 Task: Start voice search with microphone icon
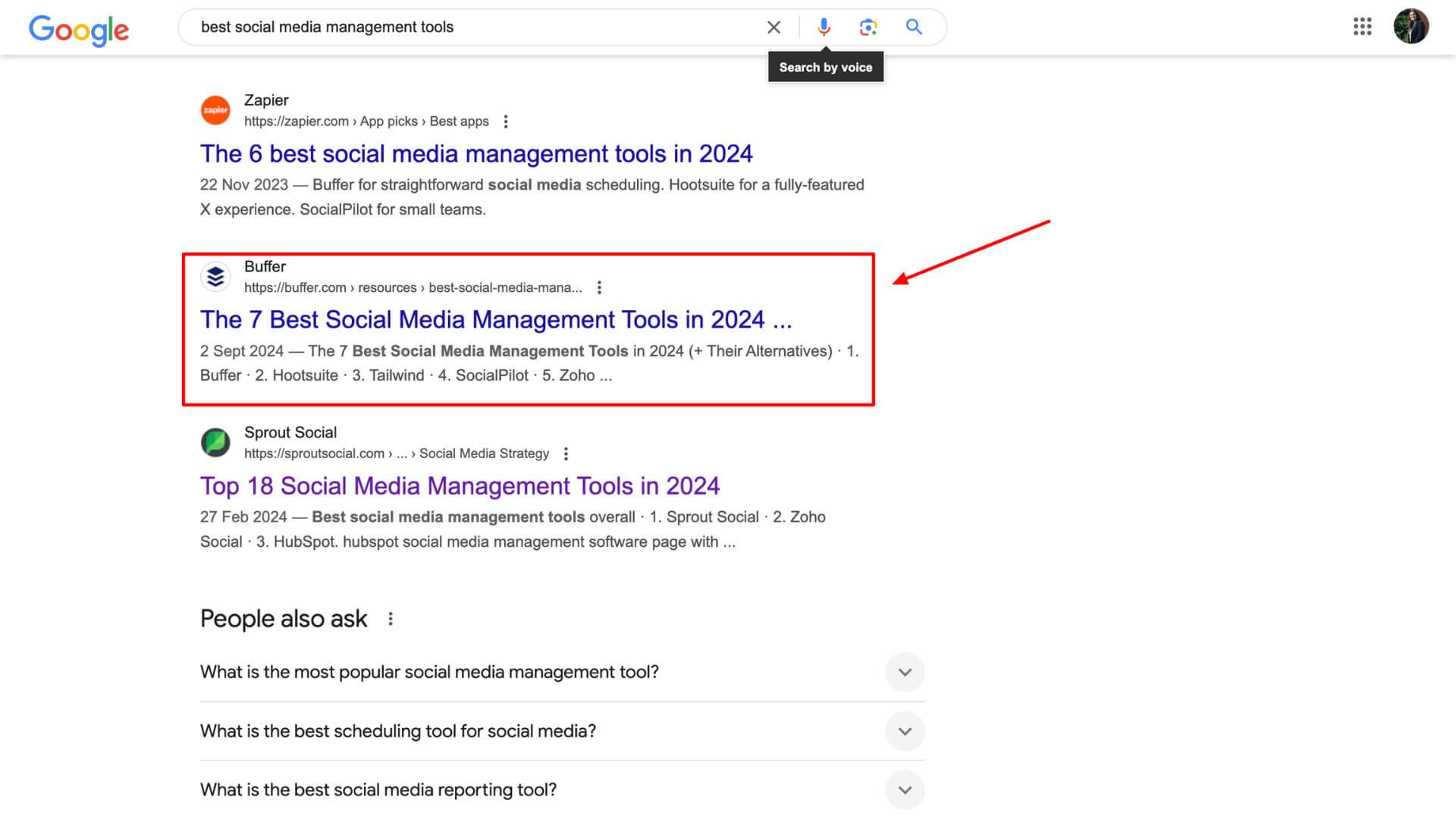coord(824,27)
